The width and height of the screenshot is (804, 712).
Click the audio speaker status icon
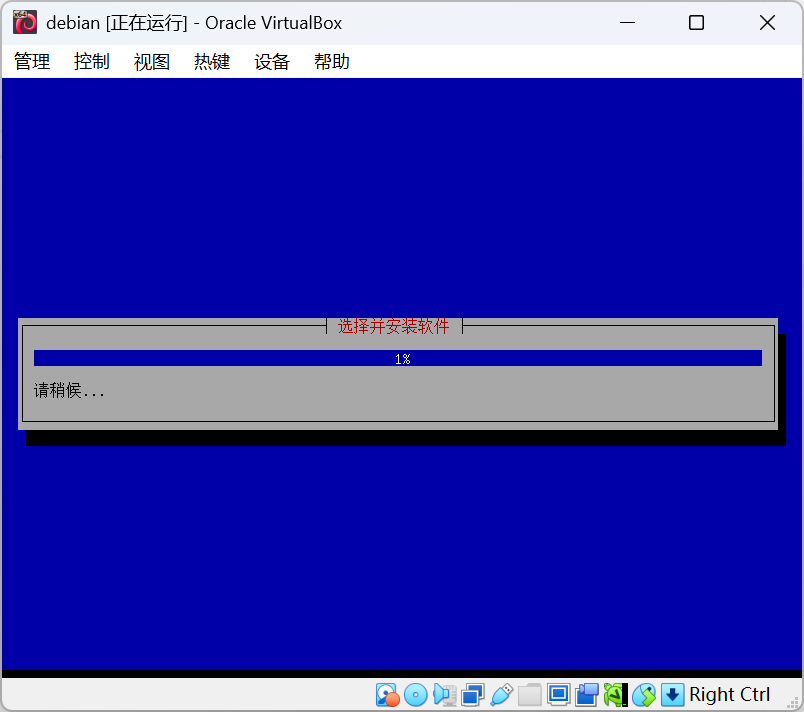(x=445, y=695)
